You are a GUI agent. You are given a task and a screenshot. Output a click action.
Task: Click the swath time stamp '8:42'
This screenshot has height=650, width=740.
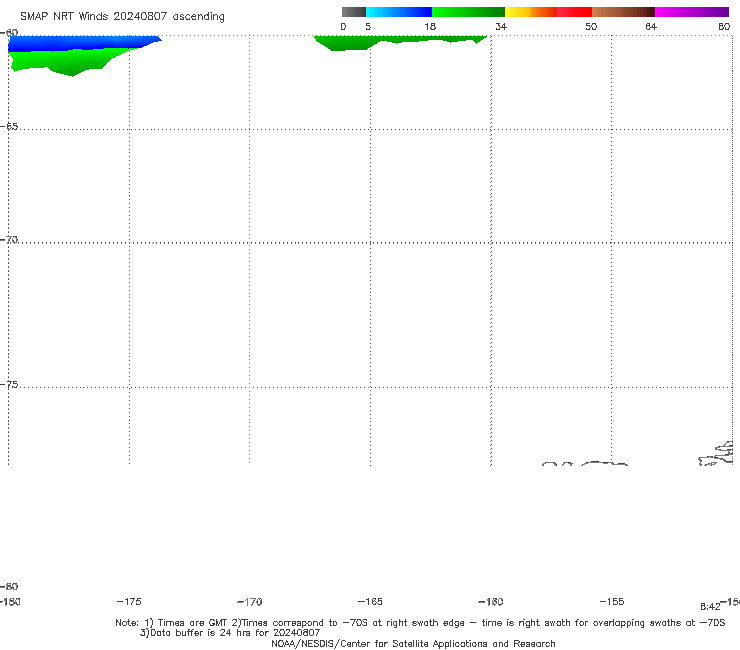click(710, 607)
